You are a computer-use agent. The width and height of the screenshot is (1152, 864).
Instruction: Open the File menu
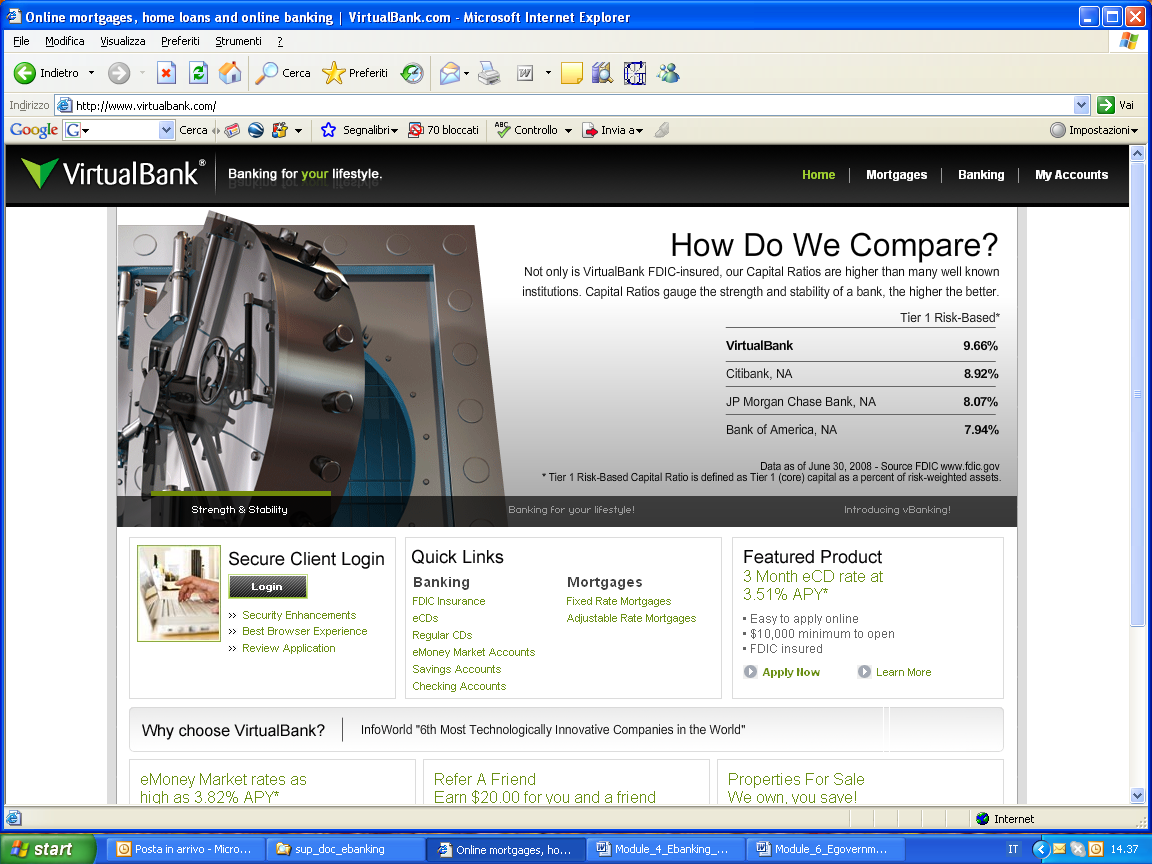click(x=21, y=41)
